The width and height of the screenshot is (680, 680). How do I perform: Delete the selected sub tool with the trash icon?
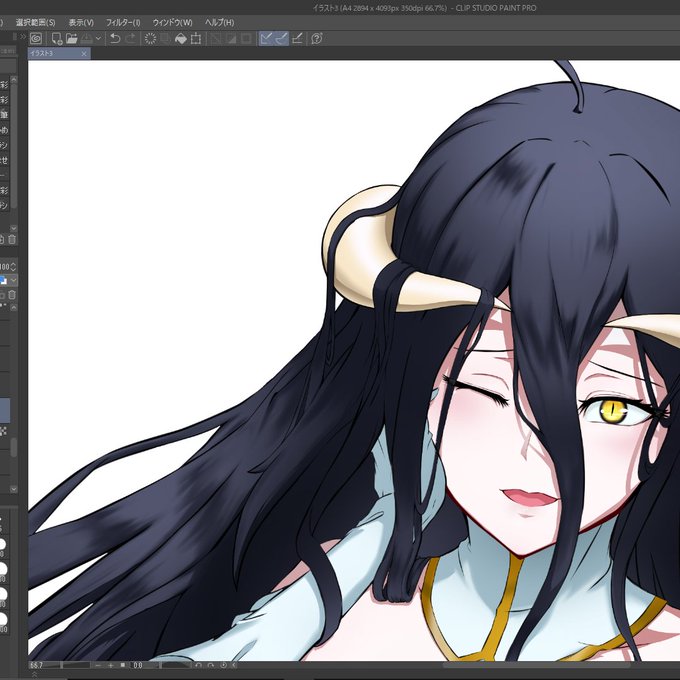point(12,239)
